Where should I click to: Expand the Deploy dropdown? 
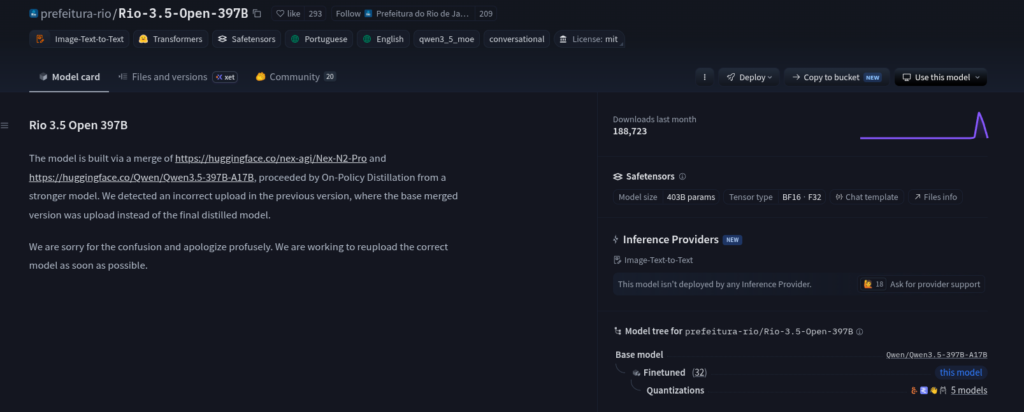point(748,77)
